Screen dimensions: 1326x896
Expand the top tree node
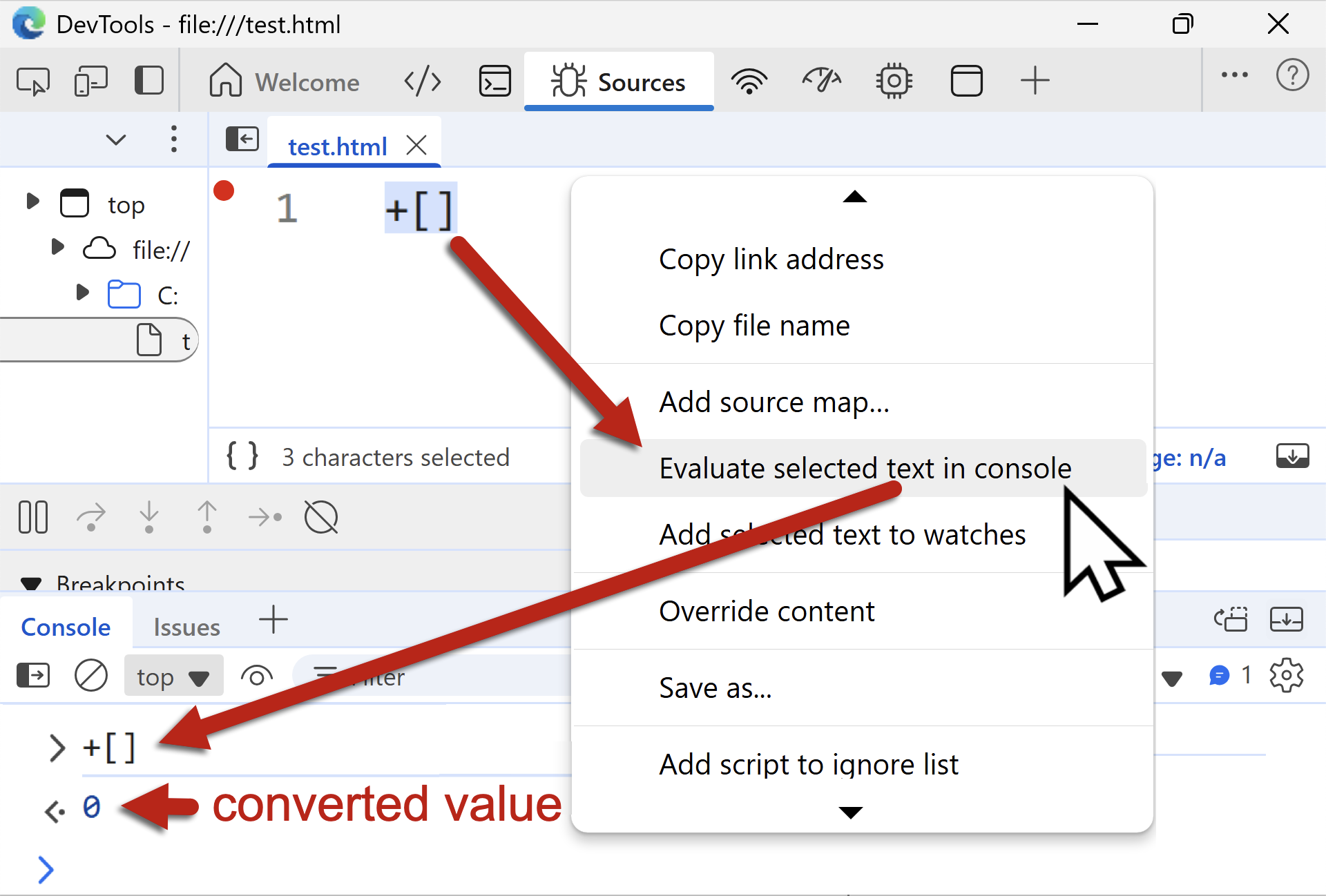[x=32, y=202]
